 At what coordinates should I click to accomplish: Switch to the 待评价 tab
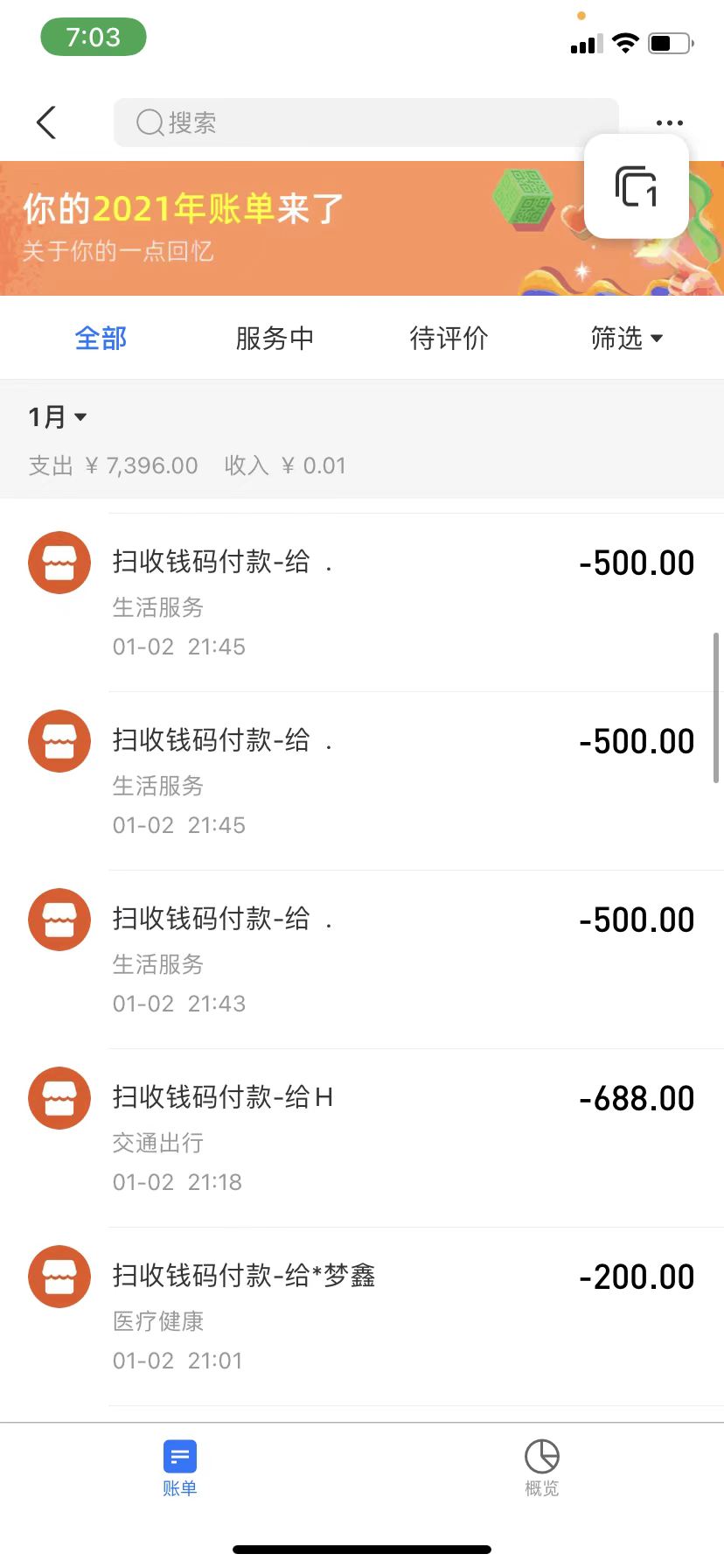449,338
